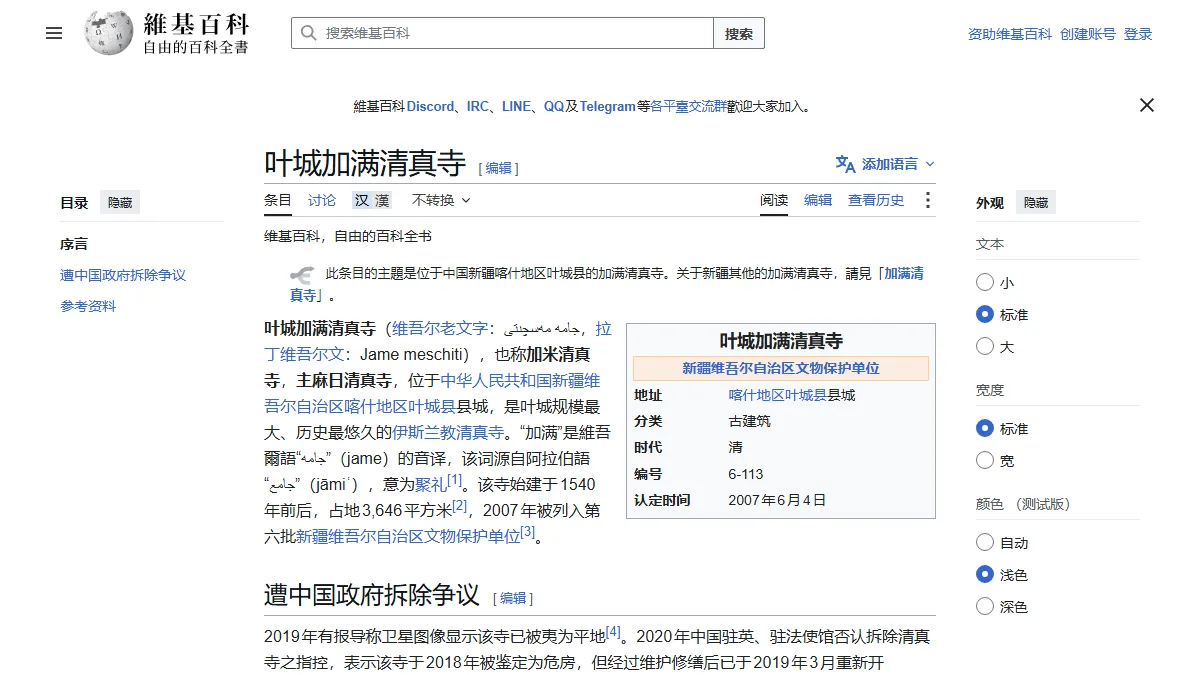1200x675 pixels.
Task: Open the IRC link in banner
Action: [x=478, y=106]
